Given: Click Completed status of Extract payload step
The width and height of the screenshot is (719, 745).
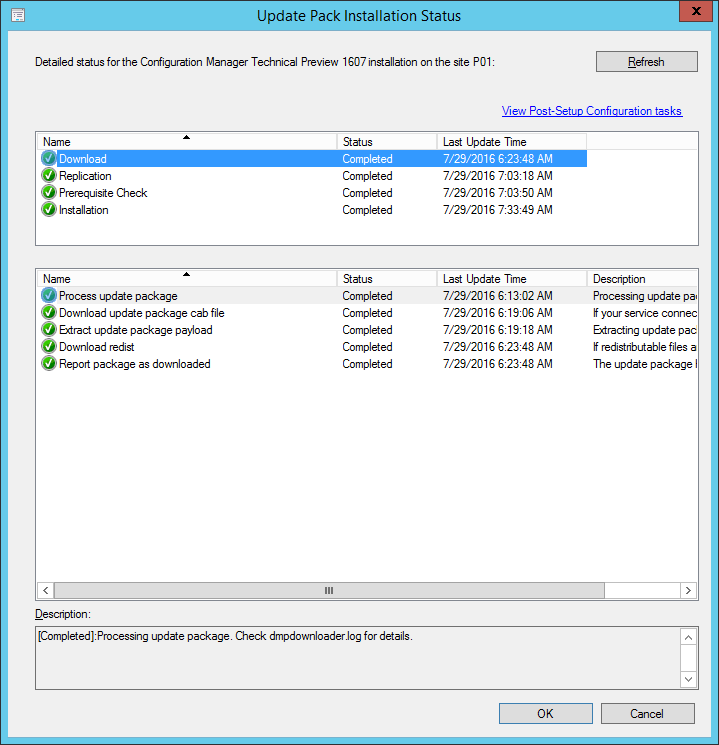Looking at the screenshot, I should coord(367,330).
